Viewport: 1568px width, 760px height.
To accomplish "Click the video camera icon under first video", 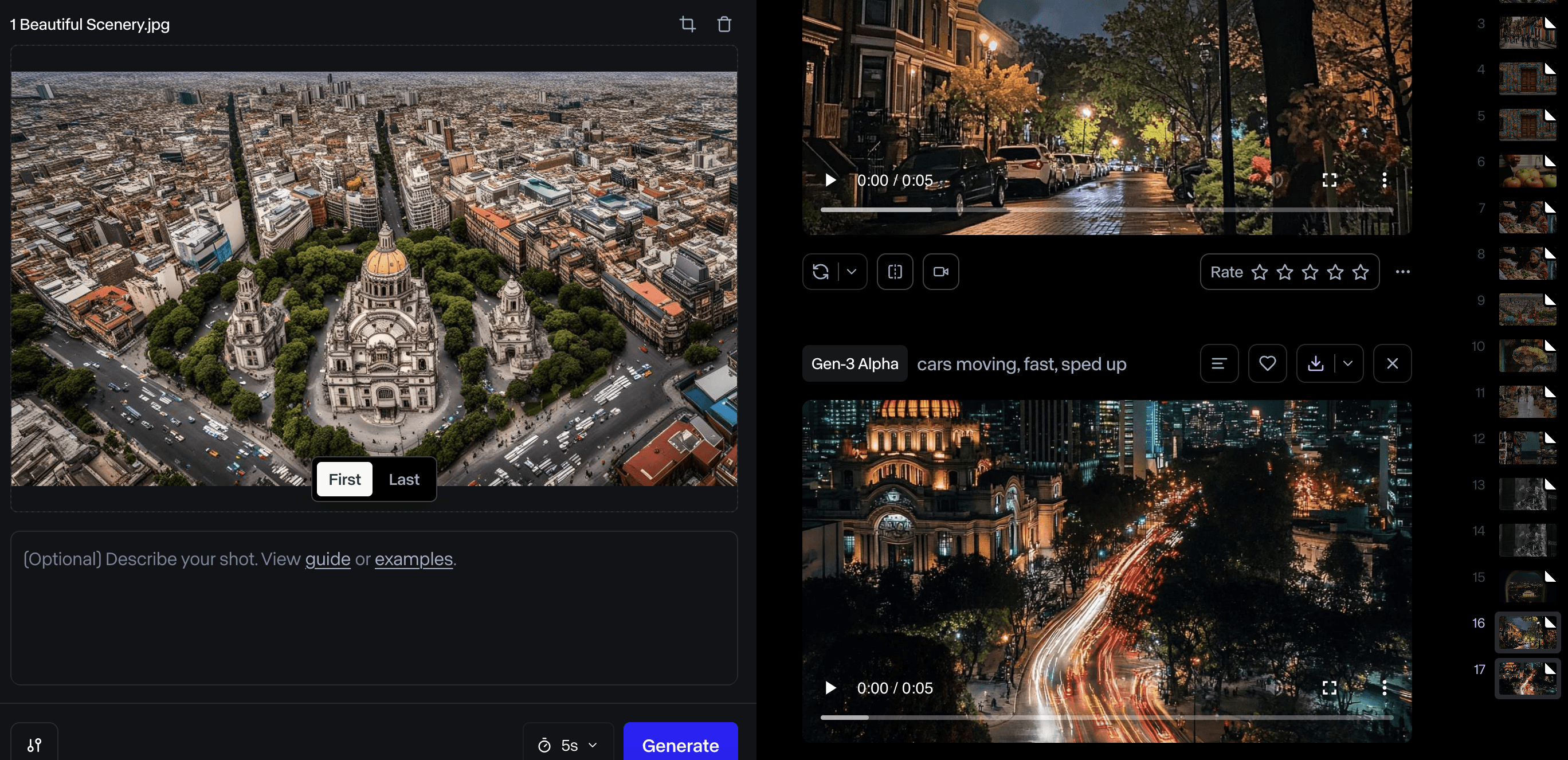I will coord(940,272).
